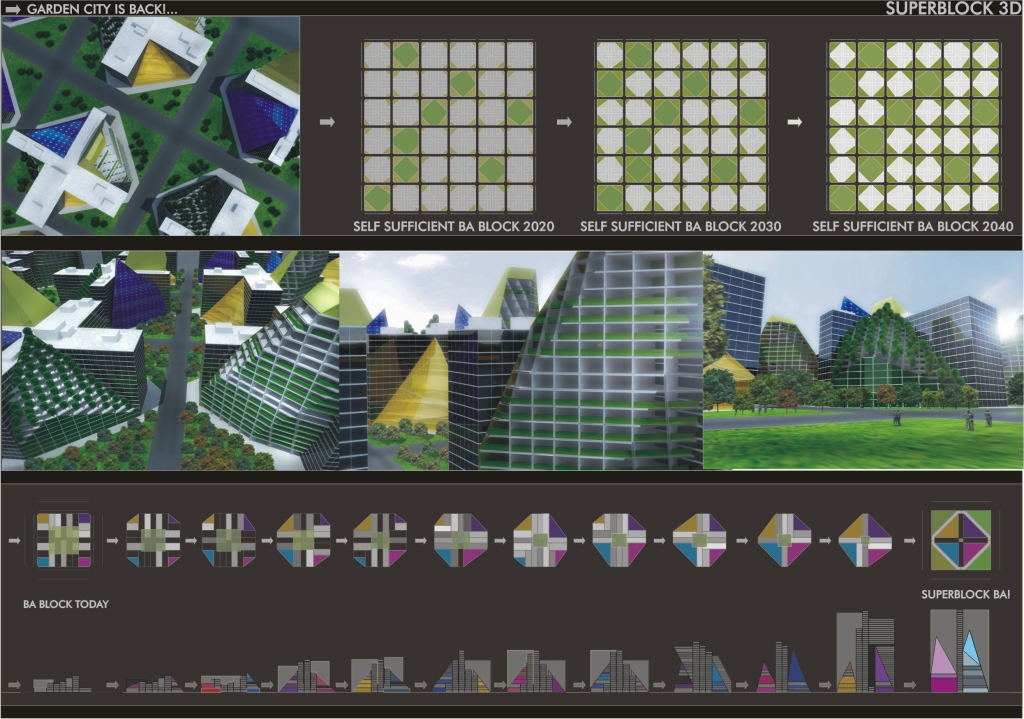Click the "BA BLOCK TODAY" label
1024x719 pixels.
pos(66,605)
